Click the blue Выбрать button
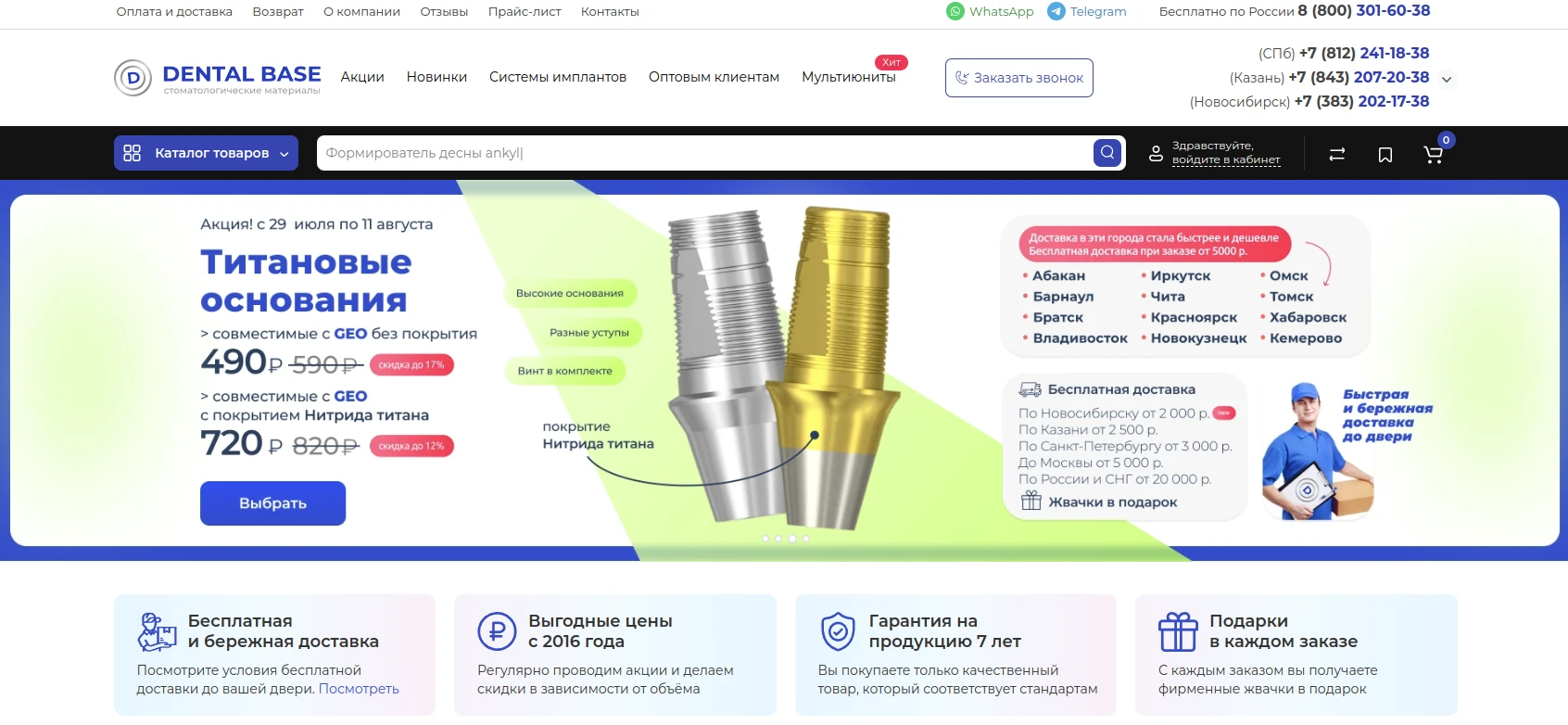 click(x=272, y=503)
